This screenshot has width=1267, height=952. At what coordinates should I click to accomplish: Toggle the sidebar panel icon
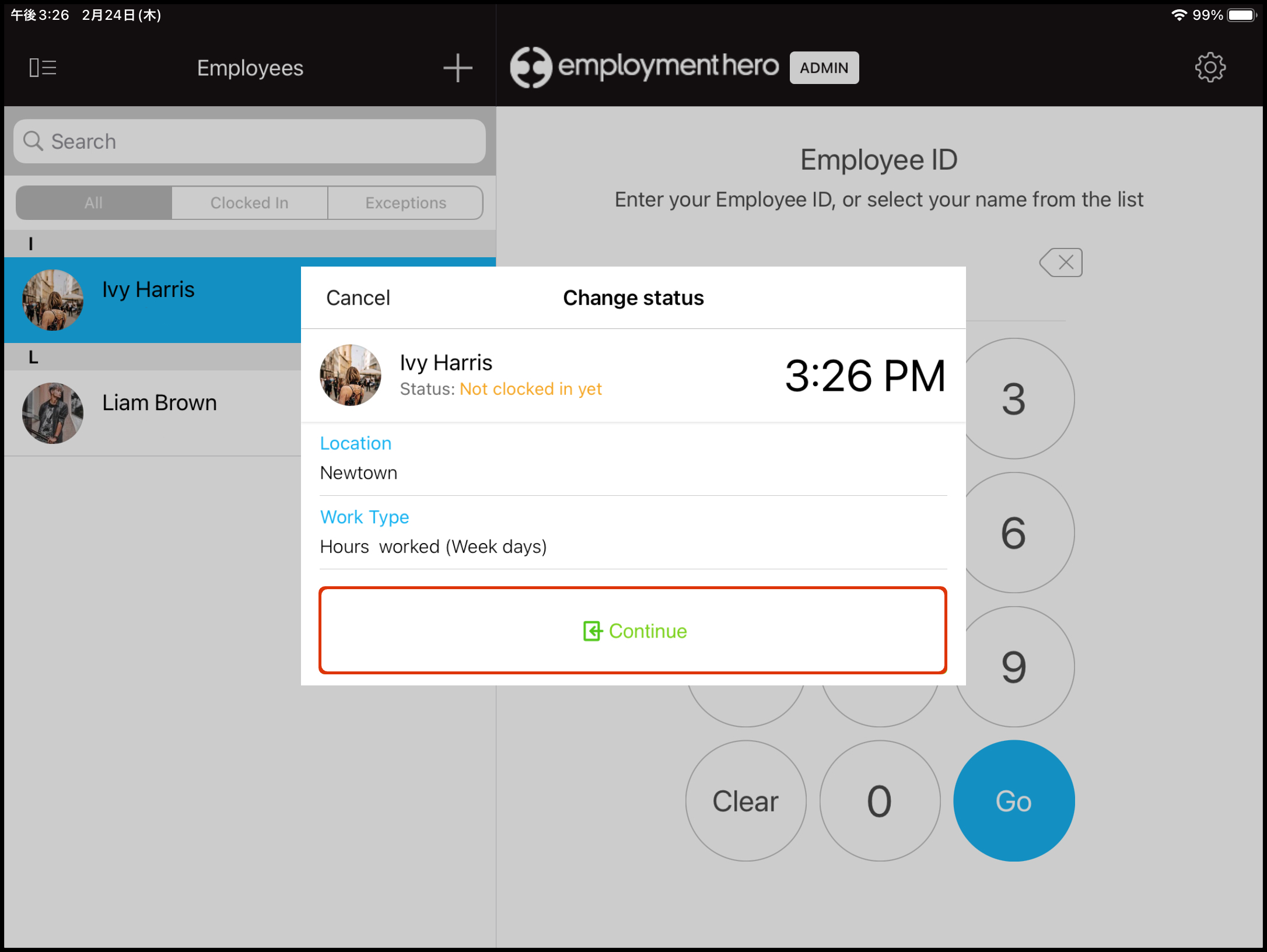pyautogui.click(x=43, y=68)
